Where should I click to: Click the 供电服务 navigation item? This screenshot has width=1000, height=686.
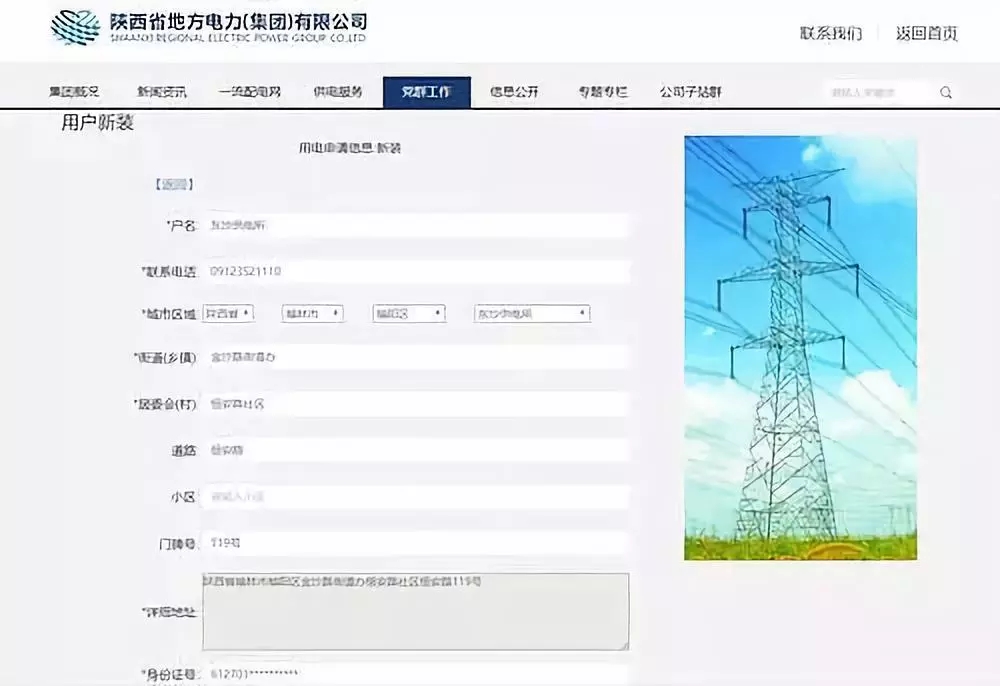340,91
